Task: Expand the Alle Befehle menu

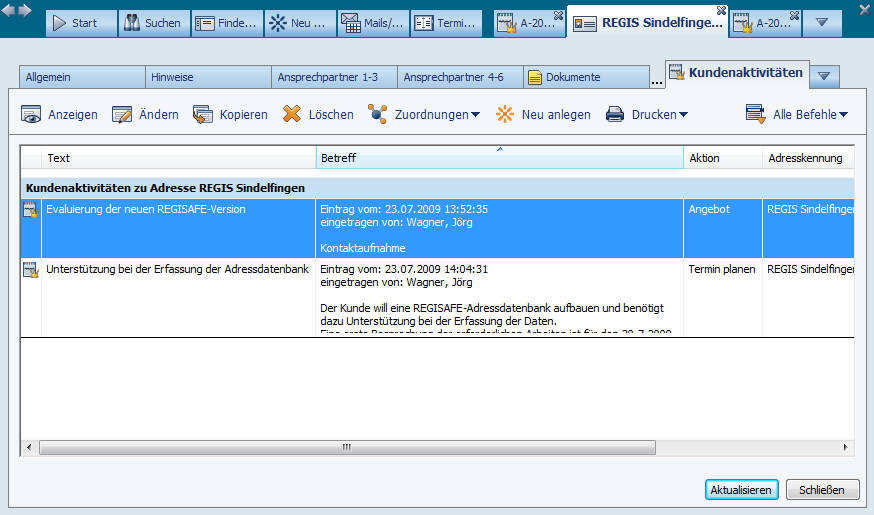Action: [x=843, y=115]
